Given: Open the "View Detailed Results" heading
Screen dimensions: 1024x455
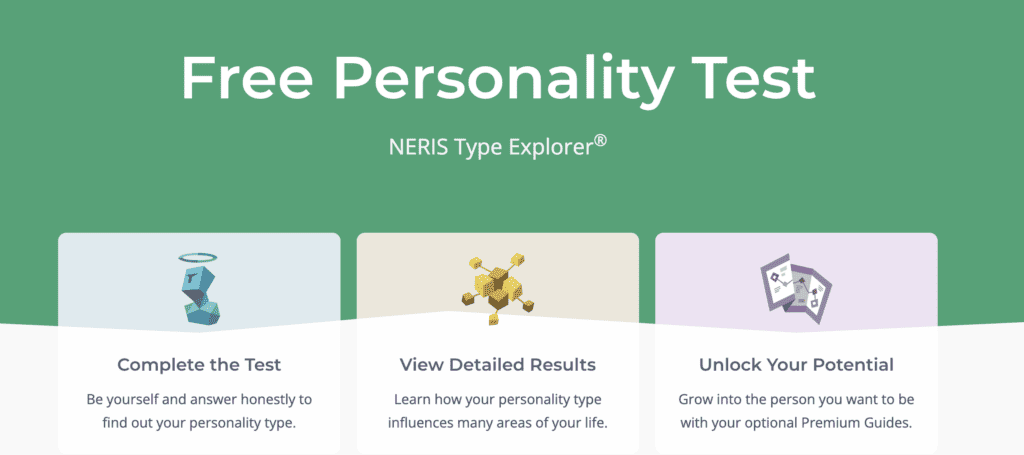Looking at the screenshot, I should [x=497, y=364].
